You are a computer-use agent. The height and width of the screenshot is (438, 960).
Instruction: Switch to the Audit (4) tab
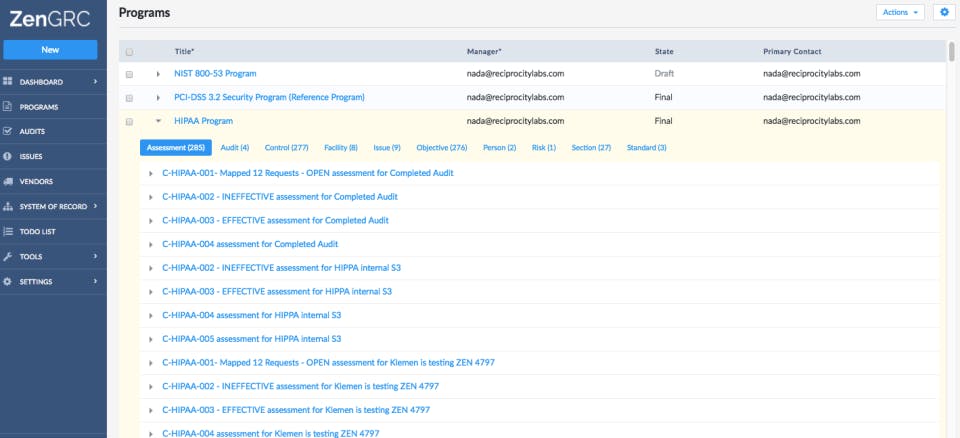point(234,148)
